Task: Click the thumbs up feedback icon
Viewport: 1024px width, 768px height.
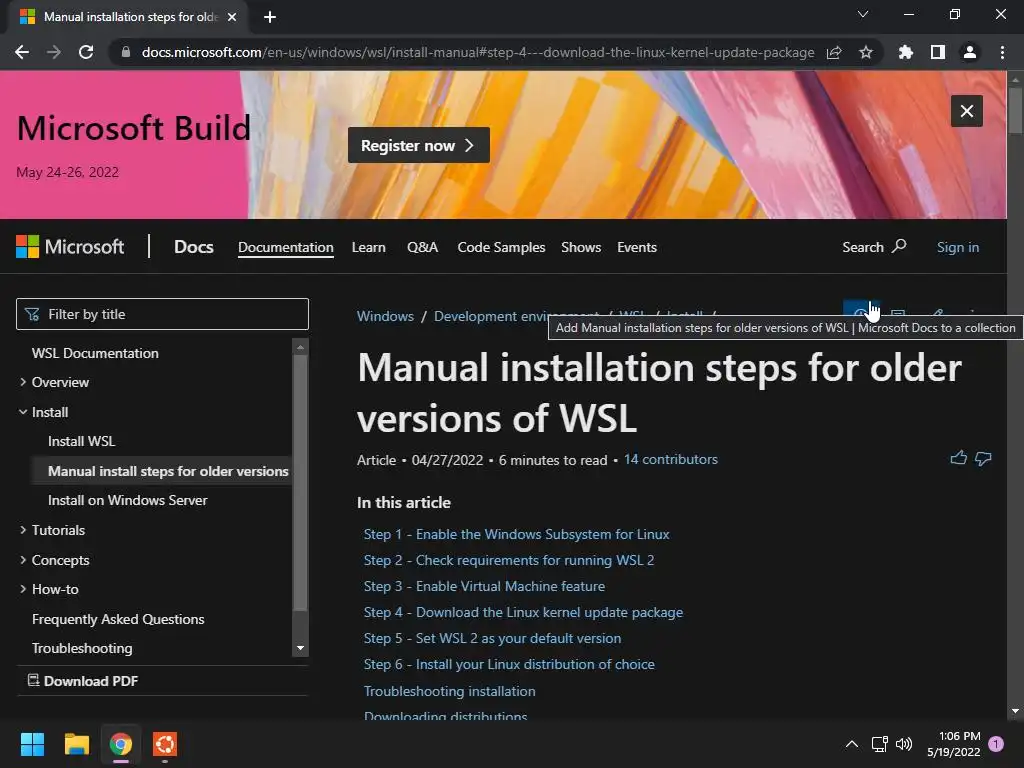Action: (x=958, y=458)
